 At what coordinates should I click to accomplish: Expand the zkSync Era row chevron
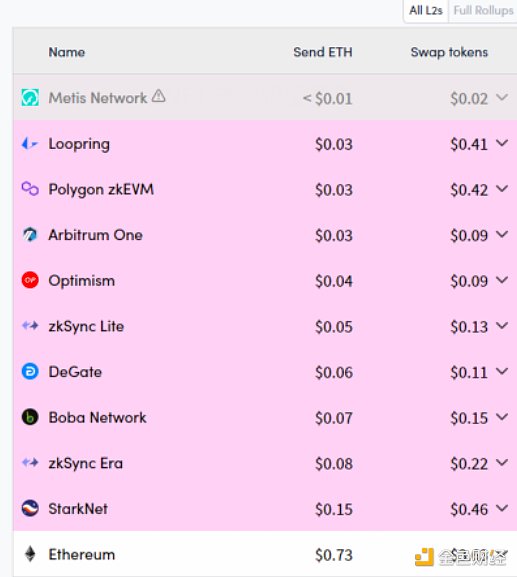(x=502, y=462)
